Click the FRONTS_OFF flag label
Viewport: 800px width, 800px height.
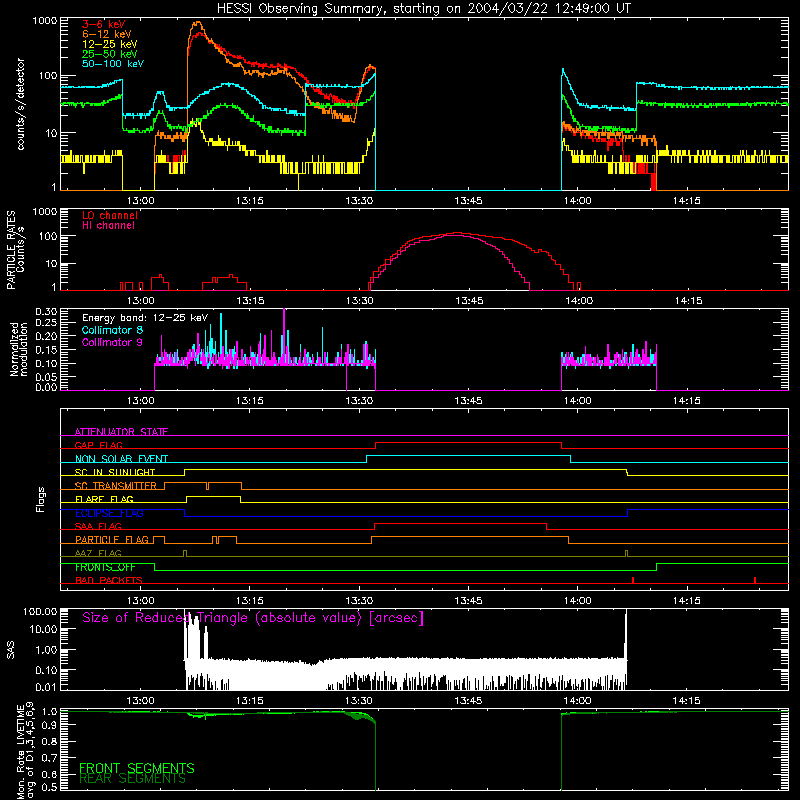pos(105,567)
